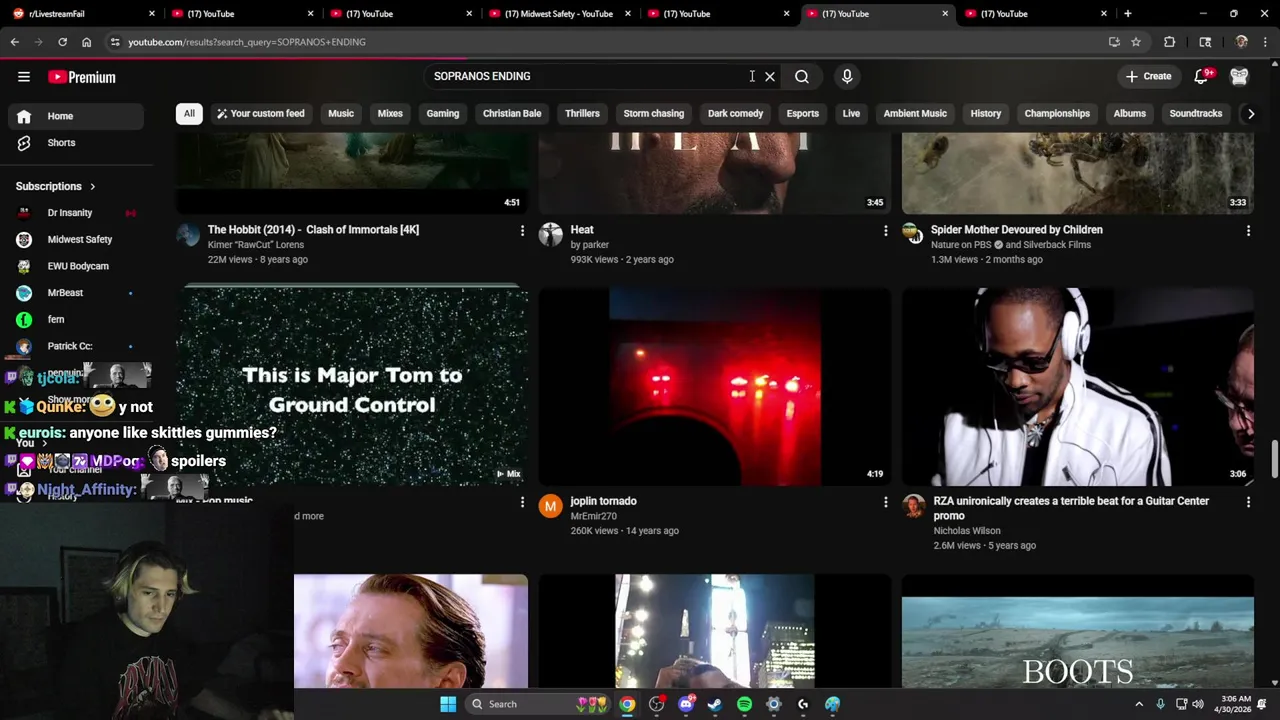The height and width of the screenshot is (720, 1280).
Task: Open options menu for RZA video
Action: tap(1248, 502)
